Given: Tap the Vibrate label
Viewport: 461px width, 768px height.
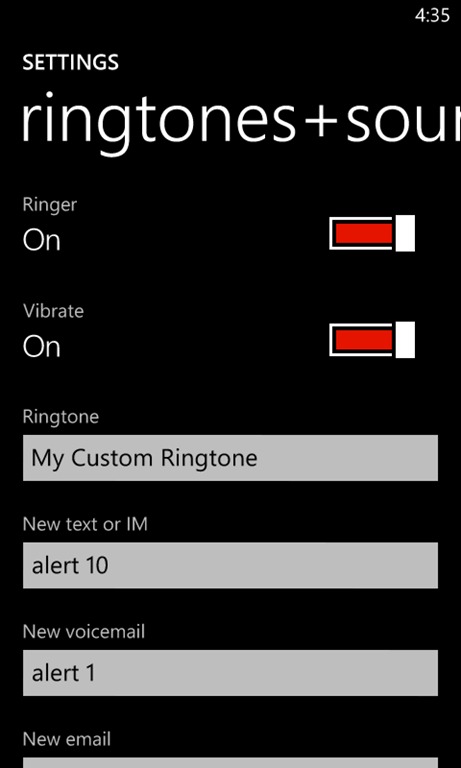Looking at the screenshot, I should pyautogui.click(x=53, y=311).
